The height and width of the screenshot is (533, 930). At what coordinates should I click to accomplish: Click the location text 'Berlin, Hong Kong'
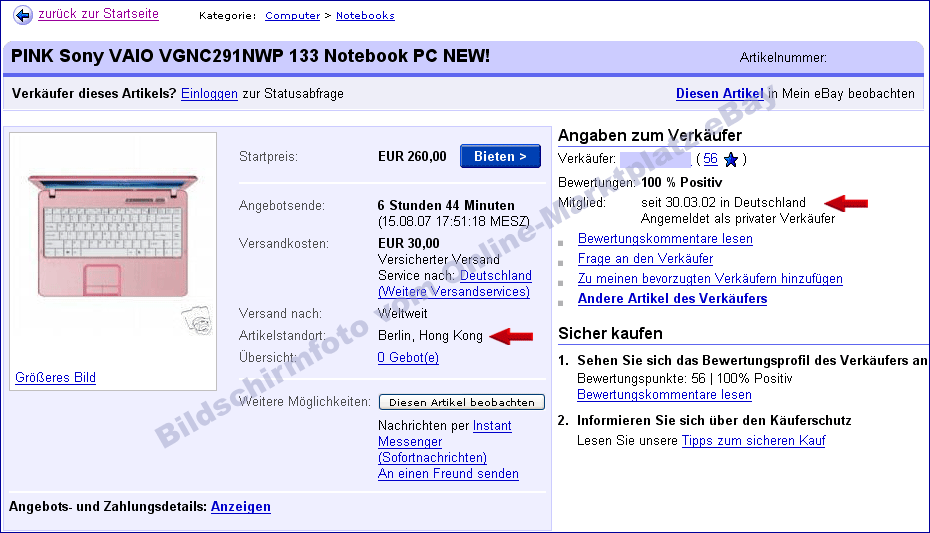[431, 336]
